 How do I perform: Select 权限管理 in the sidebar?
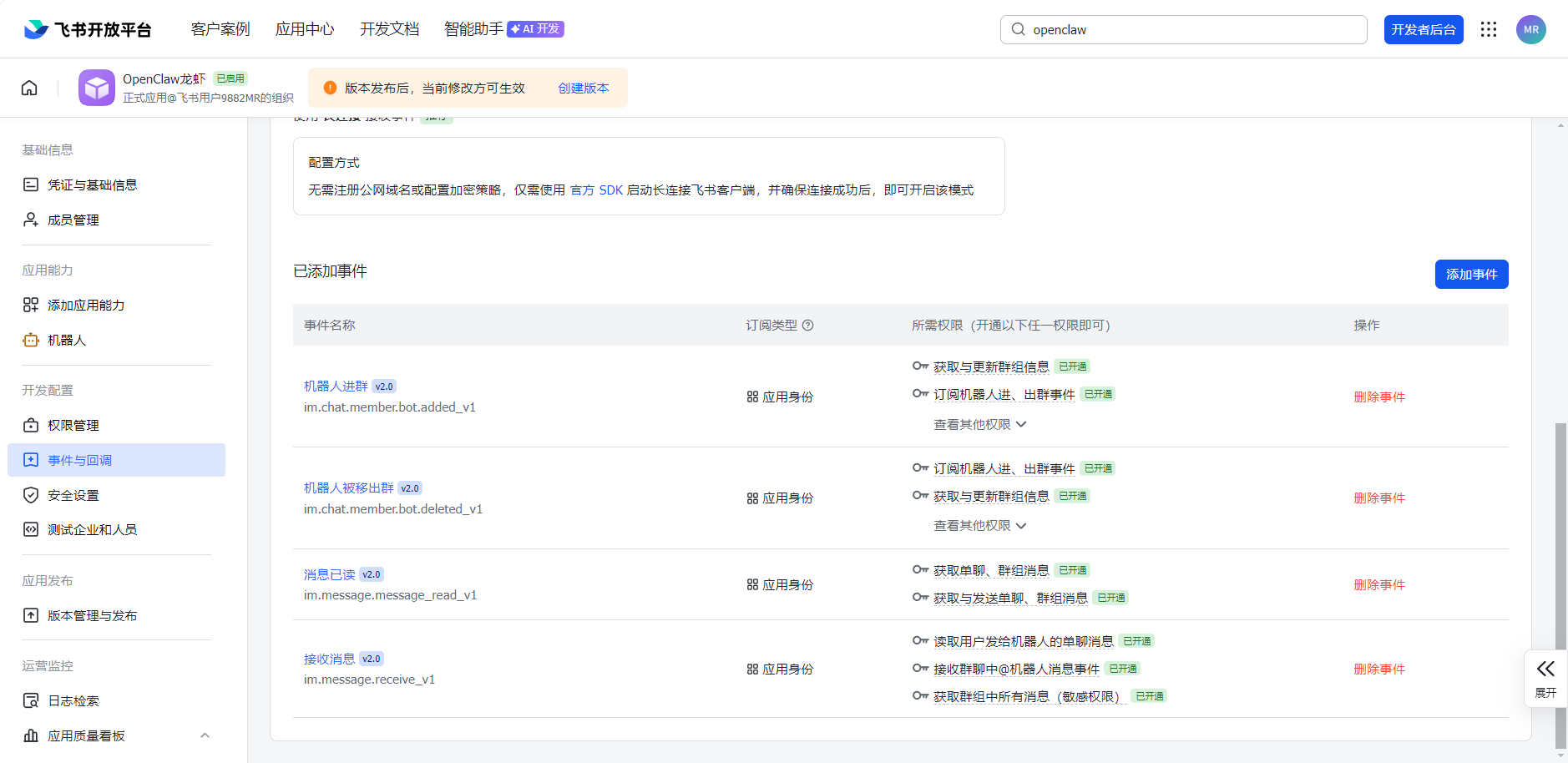[x=73, y=425]
